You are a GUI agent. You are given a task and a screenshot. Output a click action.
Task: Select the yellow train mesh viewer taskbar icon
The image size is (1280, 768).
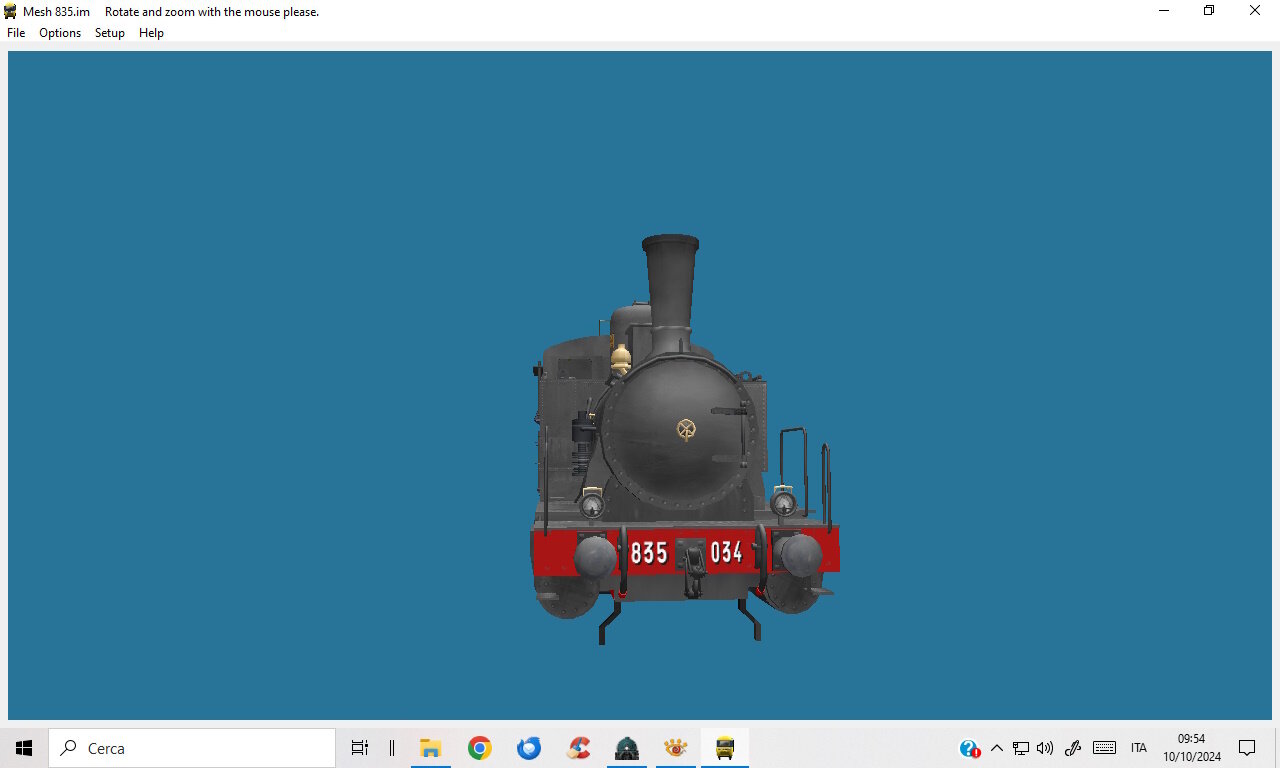pos(725,748)
